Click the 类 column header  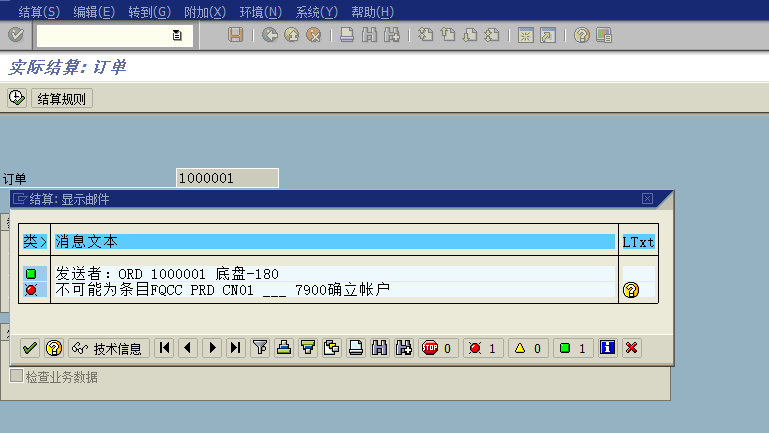click(34, 241)
